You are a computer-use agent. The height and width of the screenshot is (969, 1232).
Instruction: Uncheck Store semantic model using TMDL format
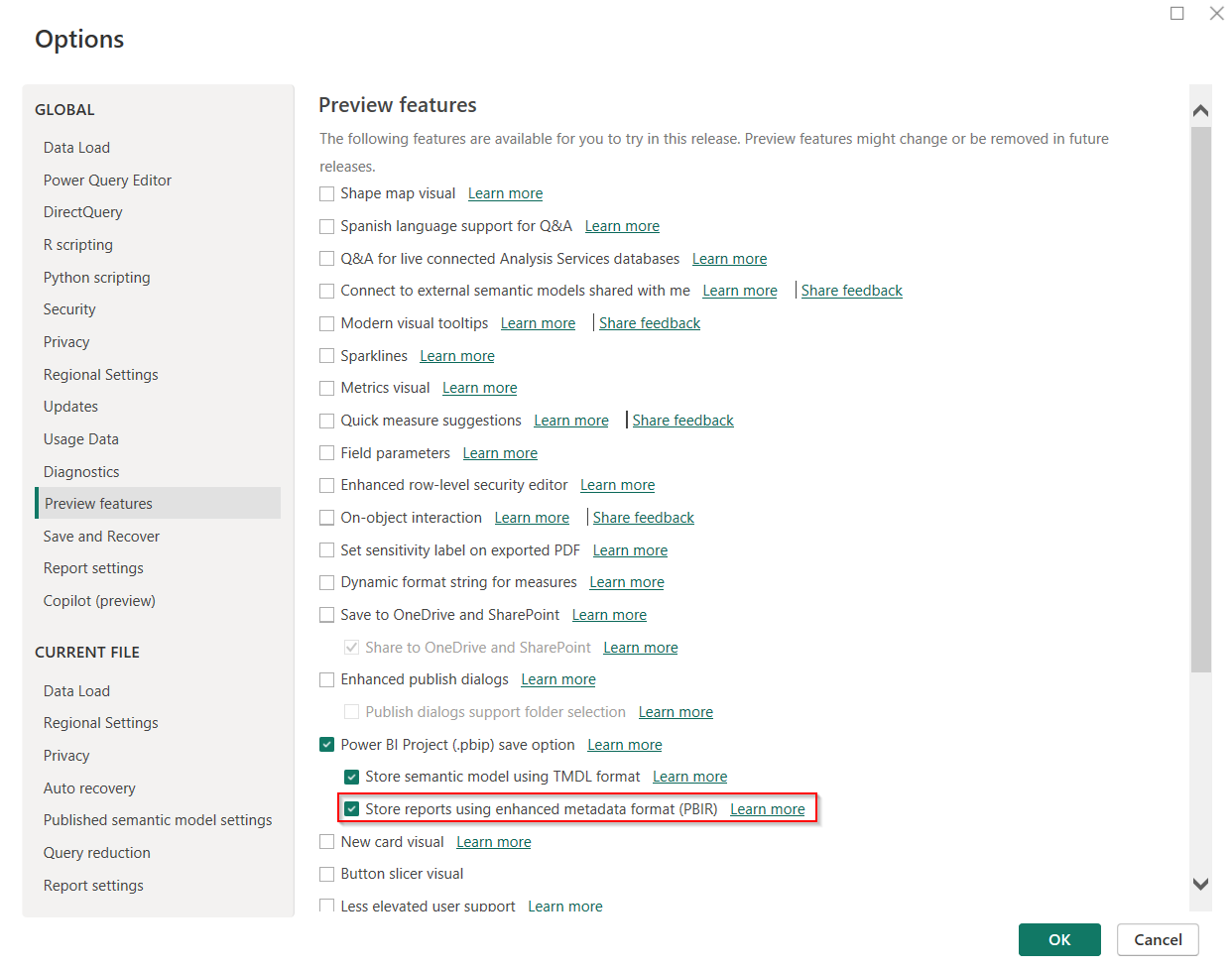click(x=351, y=777)
